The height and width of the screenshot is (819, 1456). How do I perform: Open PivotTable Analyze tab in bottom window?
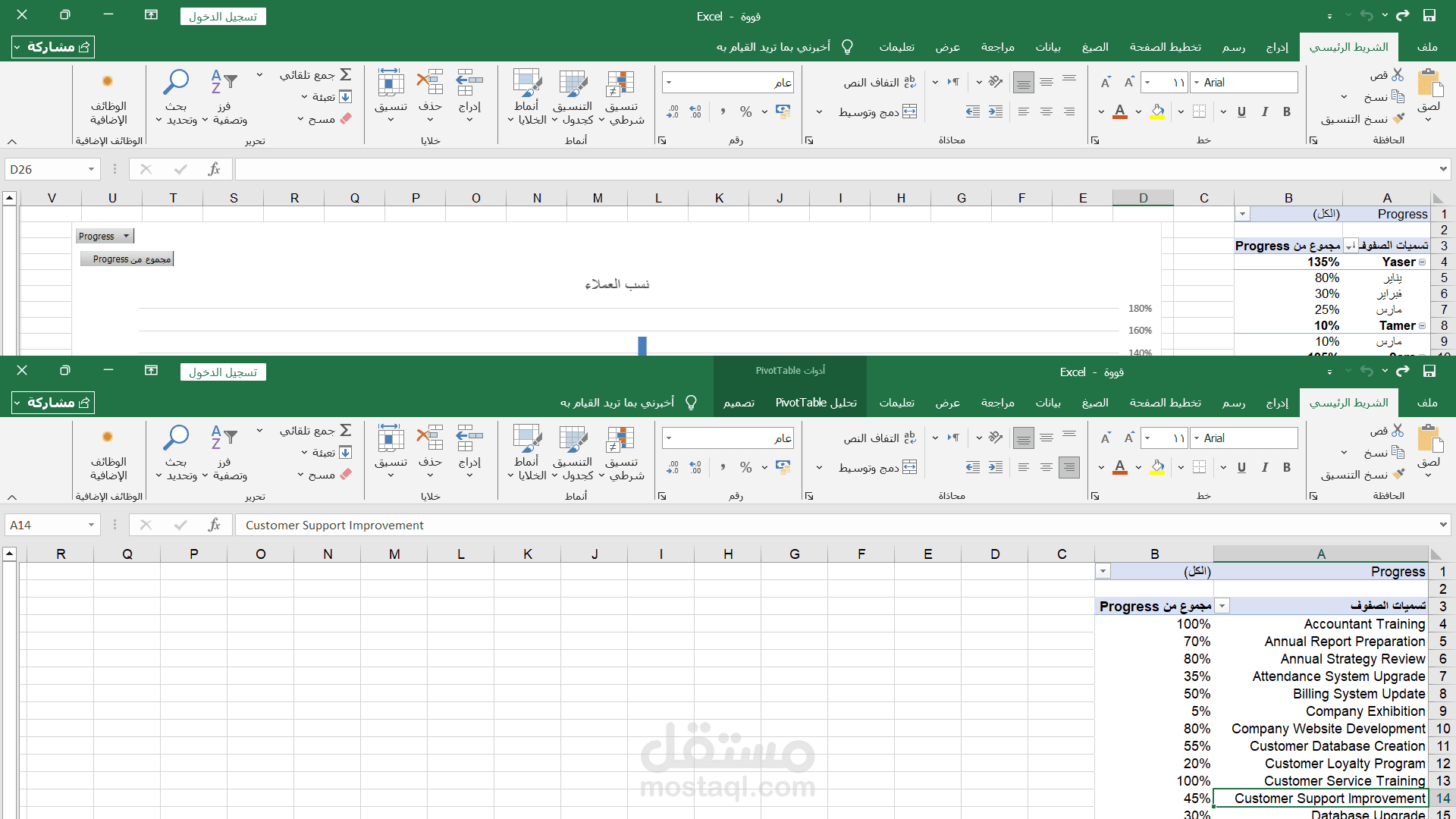(x=816, y=403)
